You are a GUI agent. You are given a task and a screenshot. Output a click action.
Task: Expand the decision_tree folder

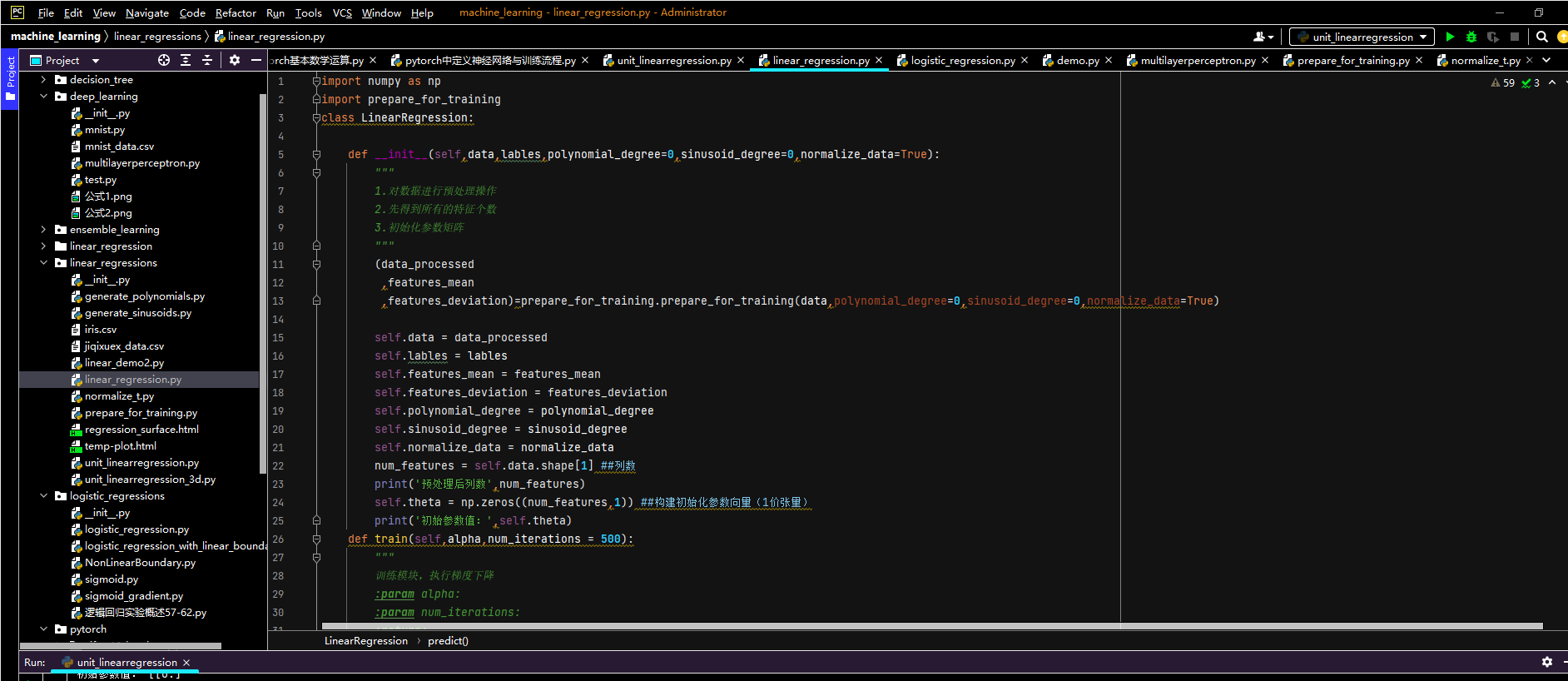(43, 80)
